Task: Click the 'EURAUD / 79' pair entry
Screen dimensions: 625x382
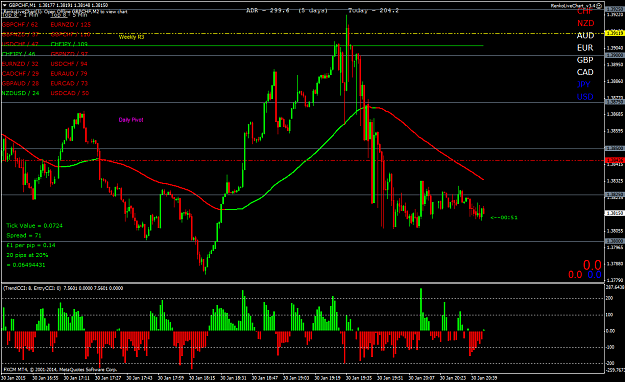Action: coord(69,74)
